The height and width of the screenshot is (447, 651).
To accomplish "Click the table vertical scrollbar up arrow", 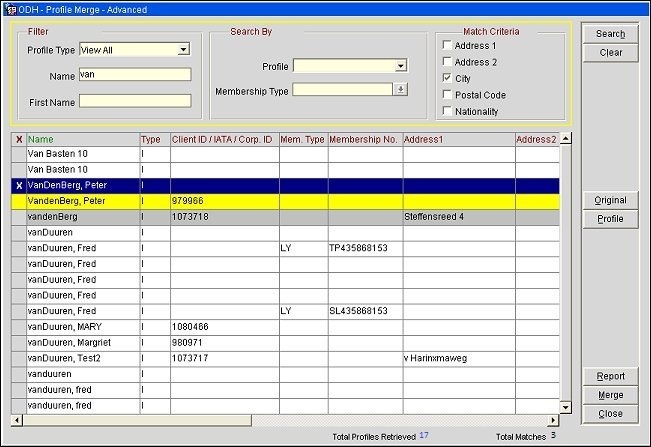I will (566, 139).
